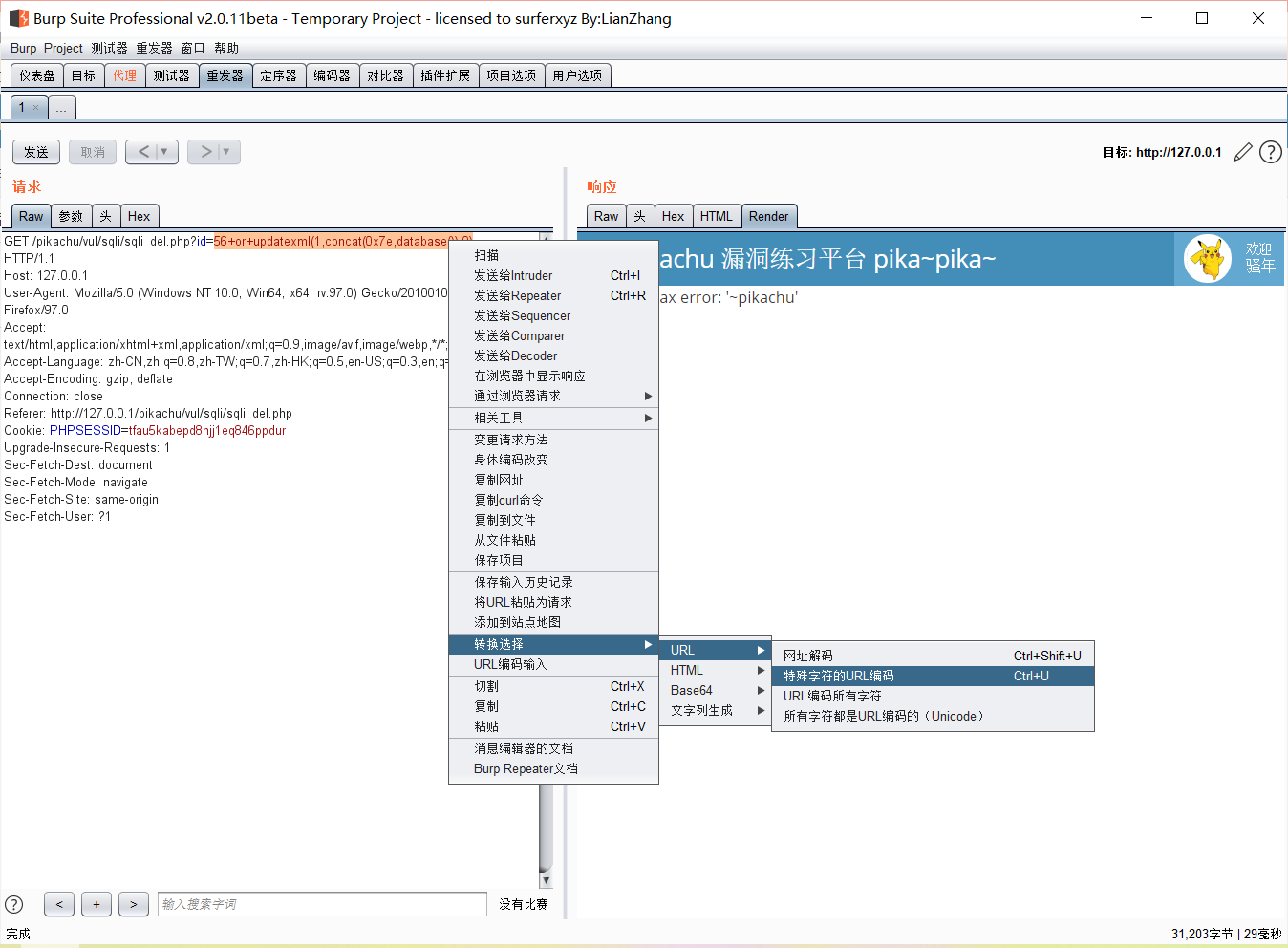1288x948 pixels.
Task: Select 发送给Sequencer menu entry
Action: pyautogui.click(x=553, y=315)
